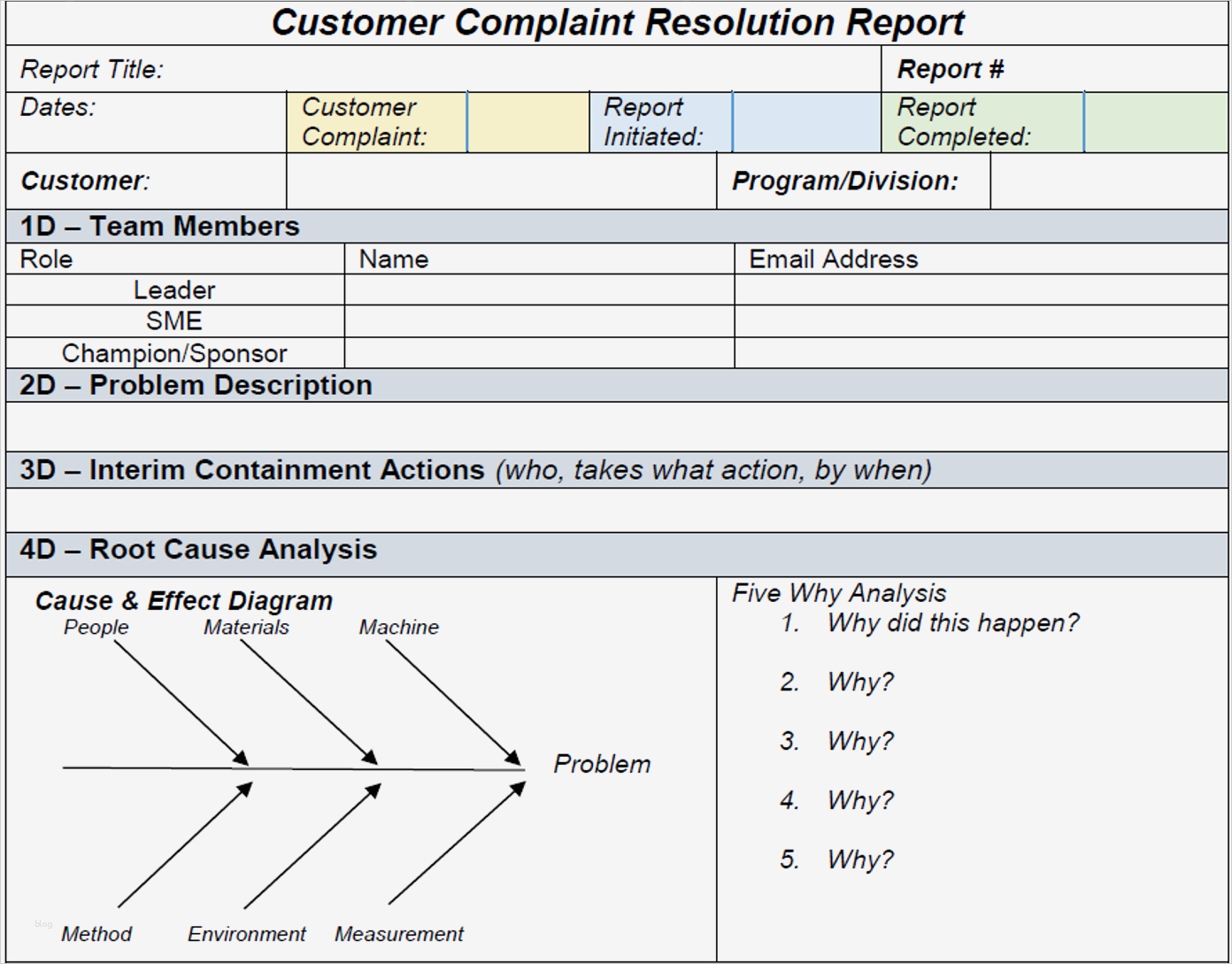Click the Five Why Analysis heading

click(838, 592)
